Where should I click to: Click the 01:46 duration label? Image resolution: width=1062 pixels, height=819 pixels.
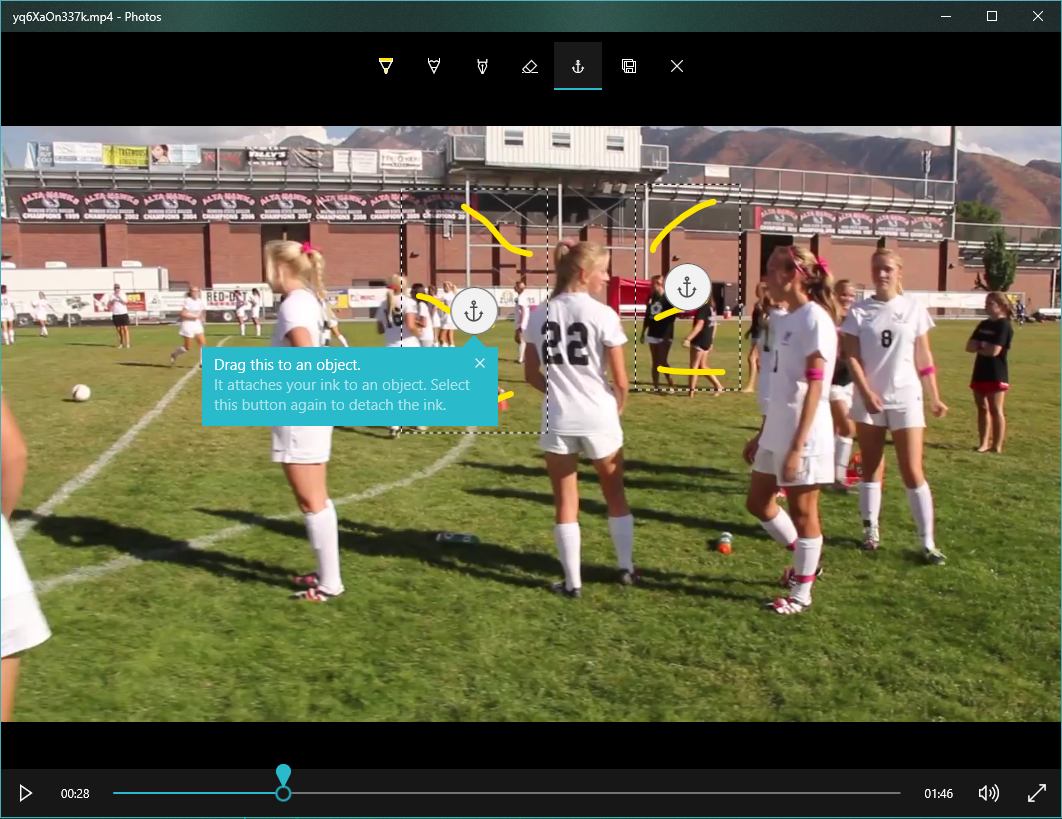[x=938, y=794]
